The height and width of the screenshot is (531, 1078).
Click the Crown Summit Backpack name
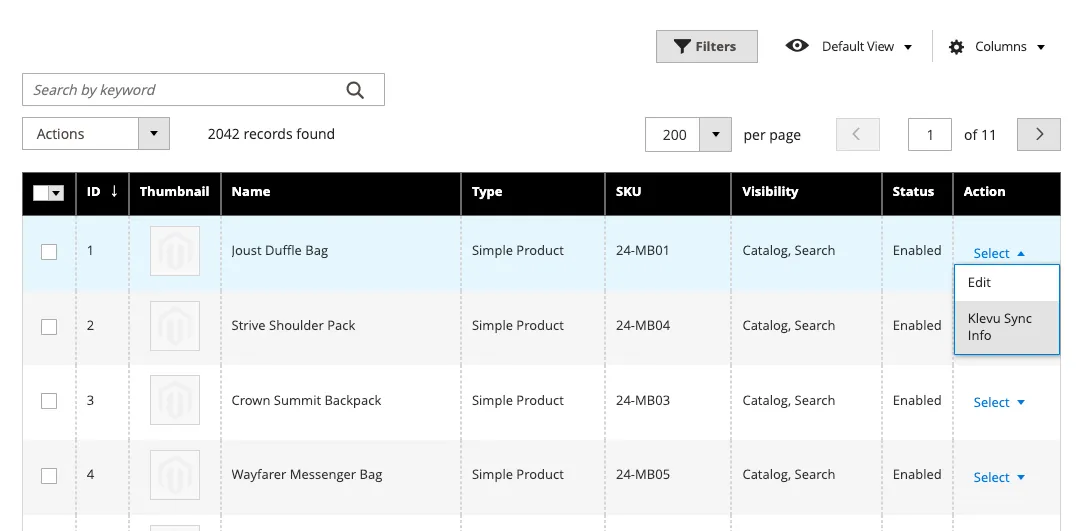coord(306,400)
